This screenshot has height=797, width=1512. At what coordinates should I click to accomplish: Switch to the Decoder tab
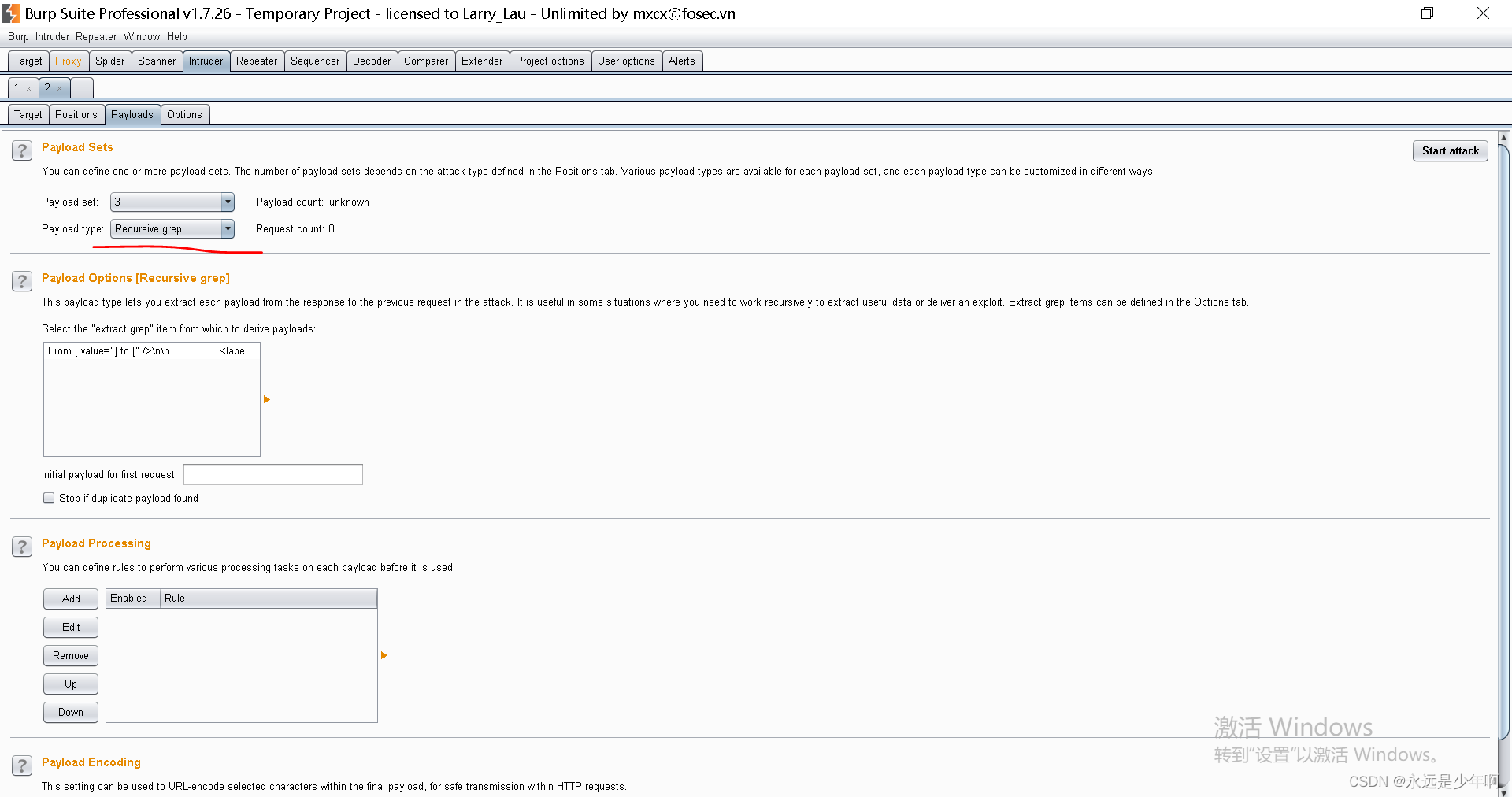pyautogui.click(x=372, y=61)
